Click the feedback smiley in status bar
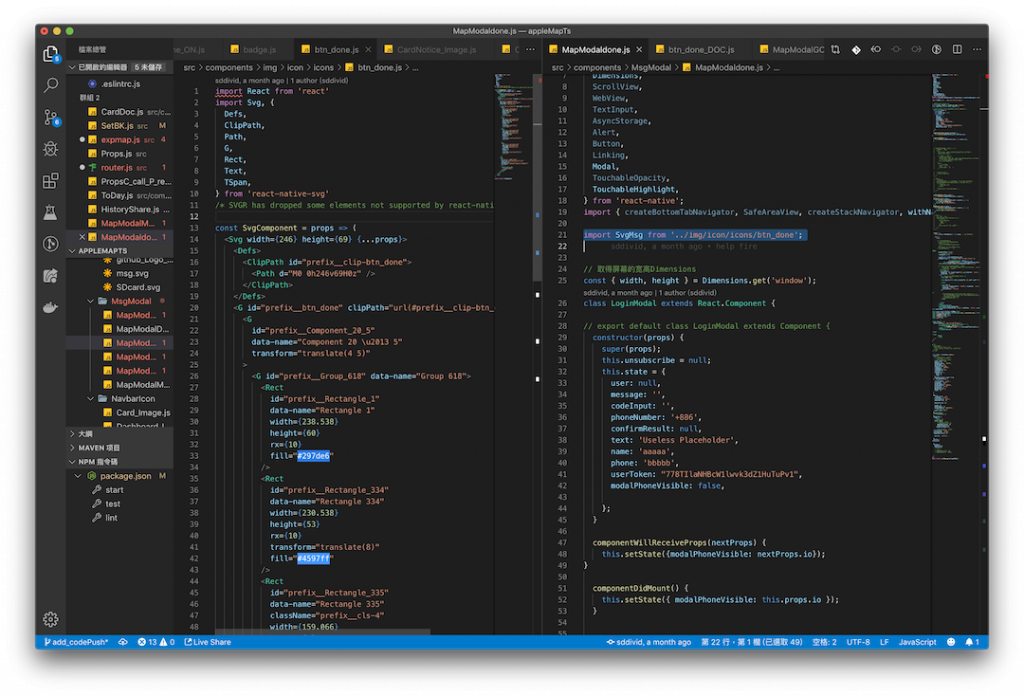The image size is (1024, 696). click(952, 642)
